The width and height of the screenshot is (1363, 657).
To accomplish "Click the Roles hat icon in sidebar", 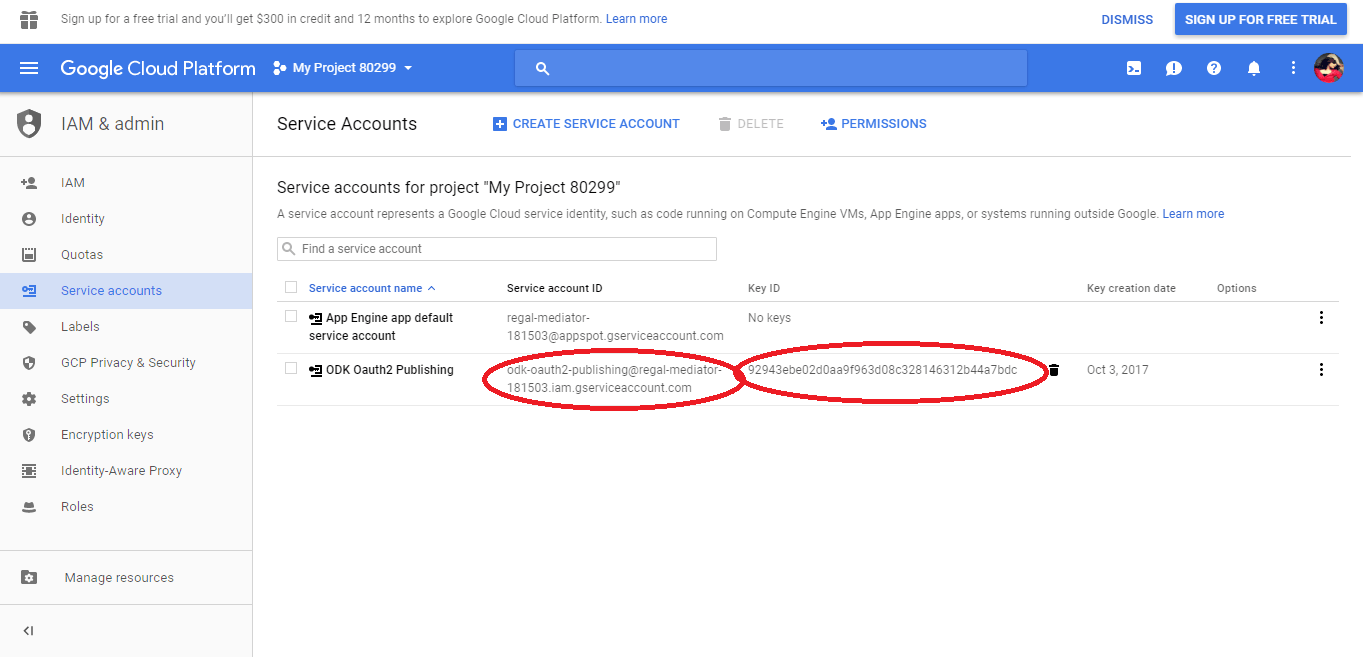I will click(29, 507).
